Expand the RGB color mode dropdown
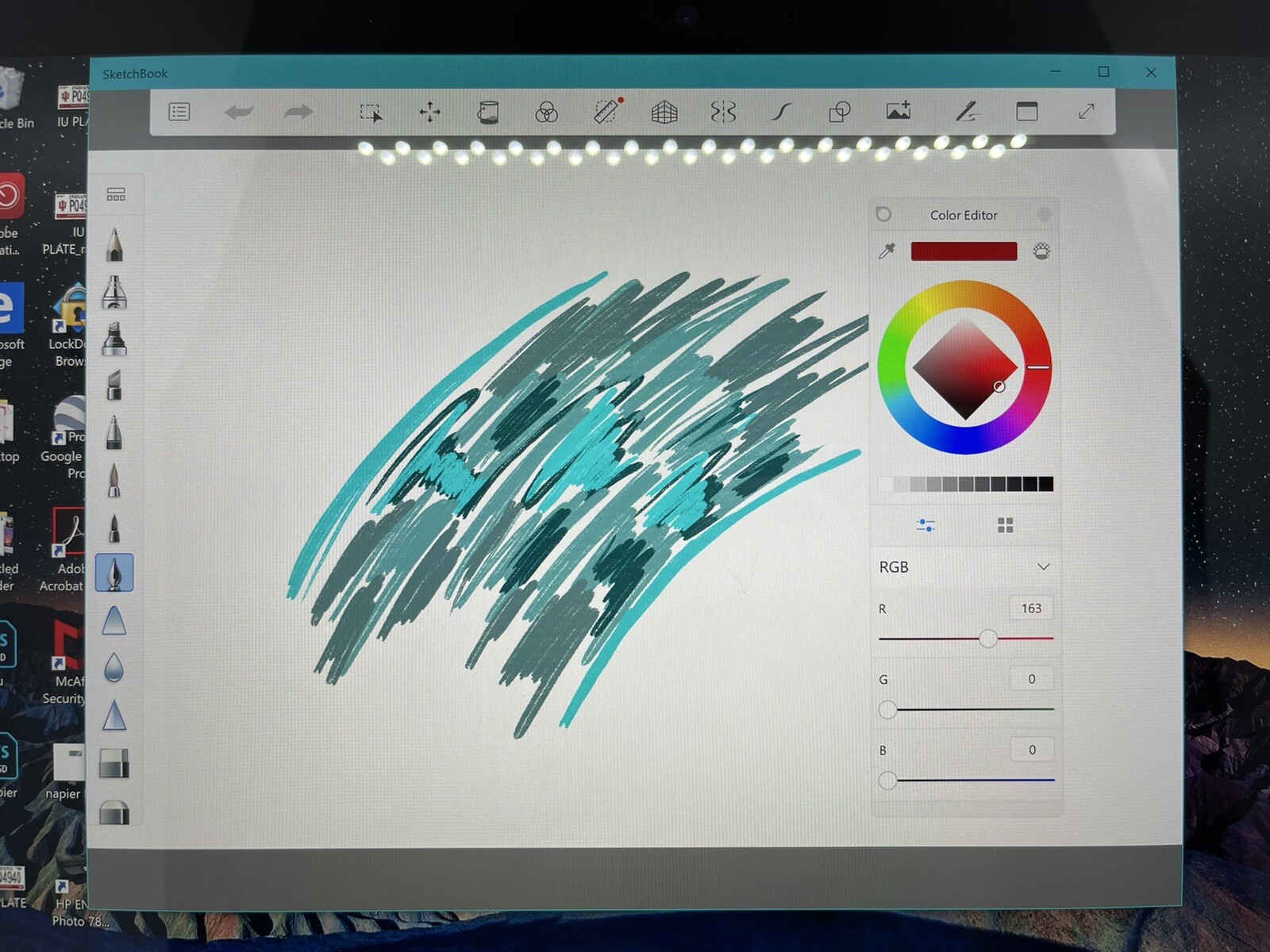 click(x=964, y=567)
